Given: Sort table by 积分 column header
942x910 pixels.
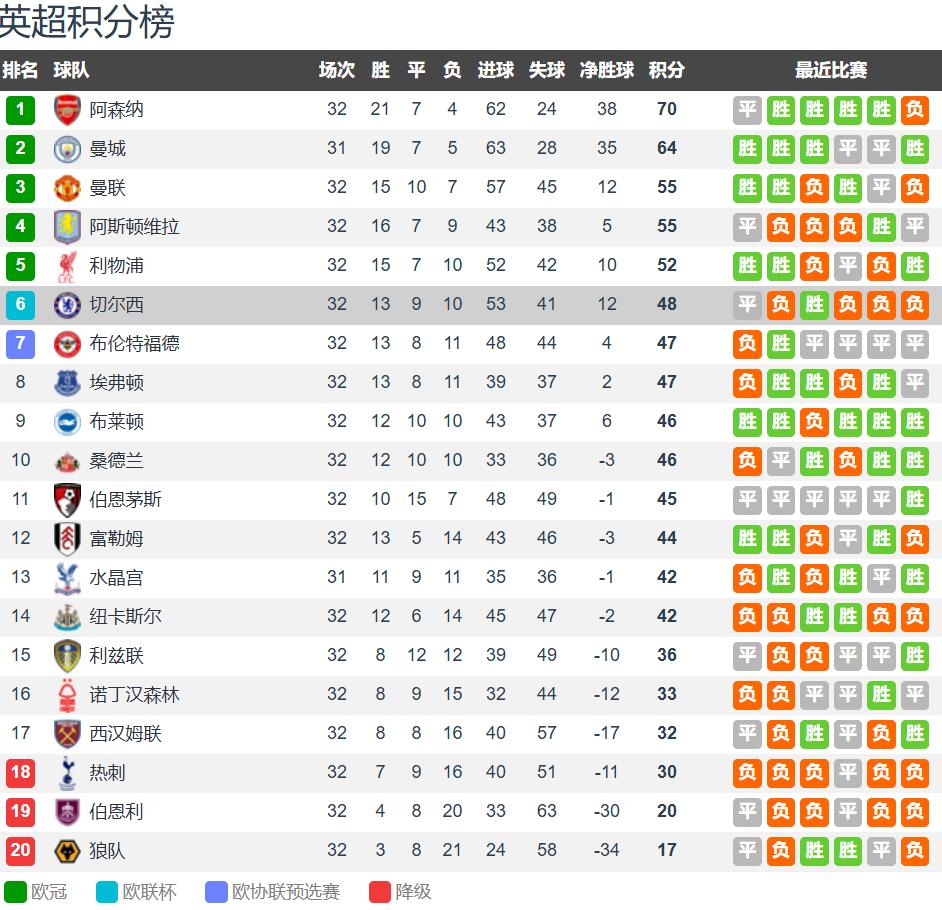Looking at the screenshot, I should point(667,71).
